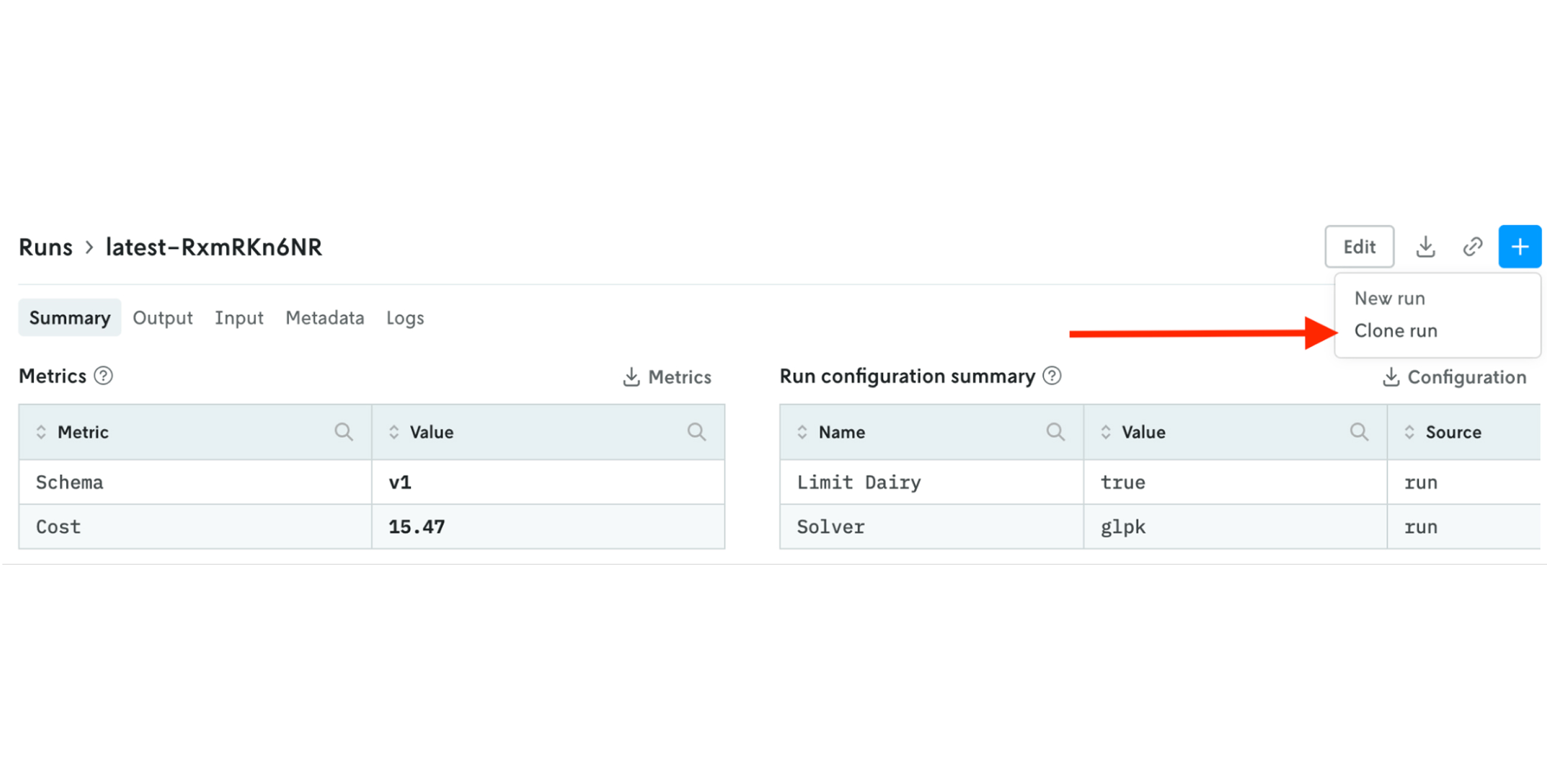Image resolution: width=1547 pixels, height=784 pixels.
Task: Click search icon in configuration Name column
Action: tap(1055, 432)
